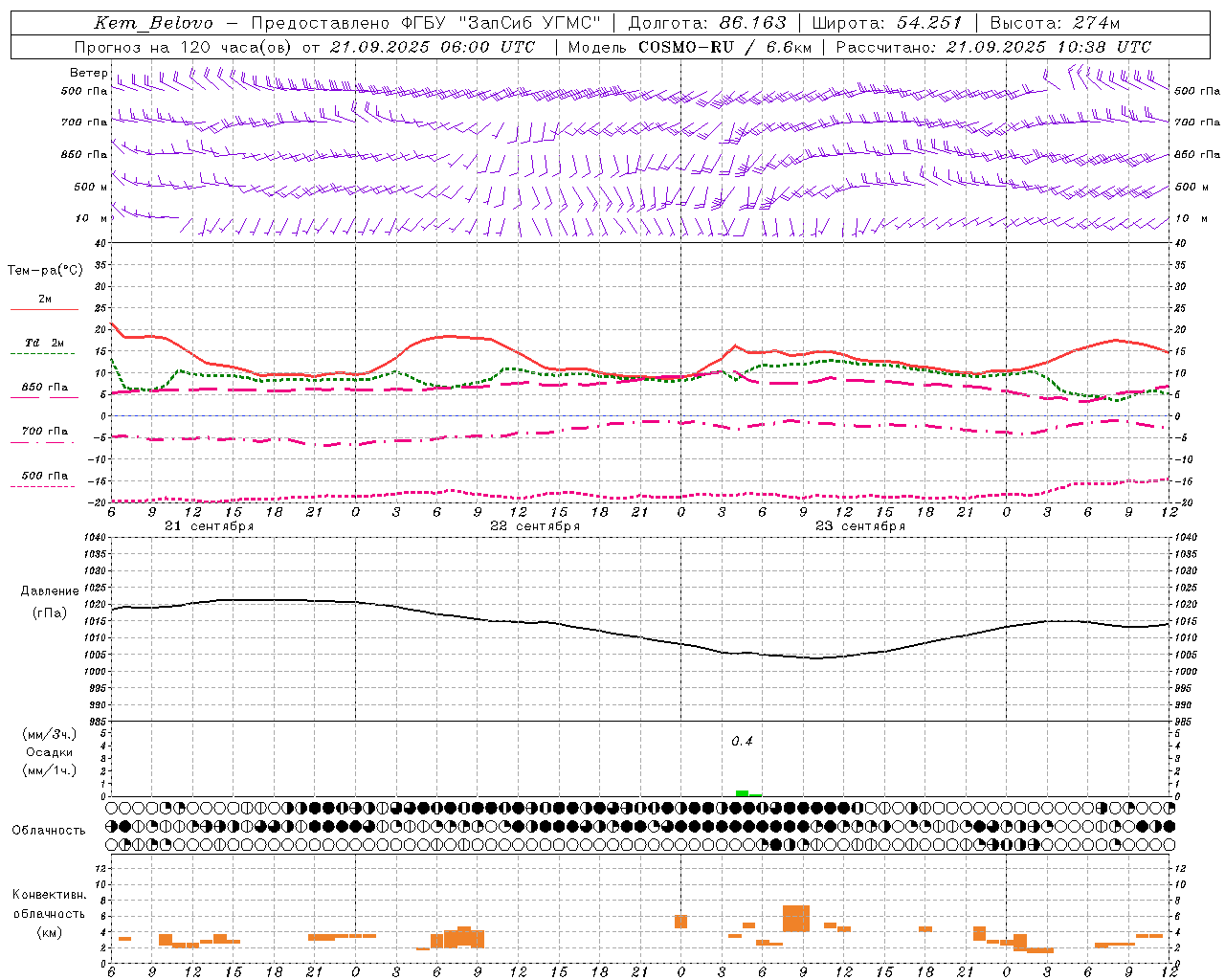Click the 10 м wind level label on left
This screenshot has width=1225, height=980.
(91, 219)
